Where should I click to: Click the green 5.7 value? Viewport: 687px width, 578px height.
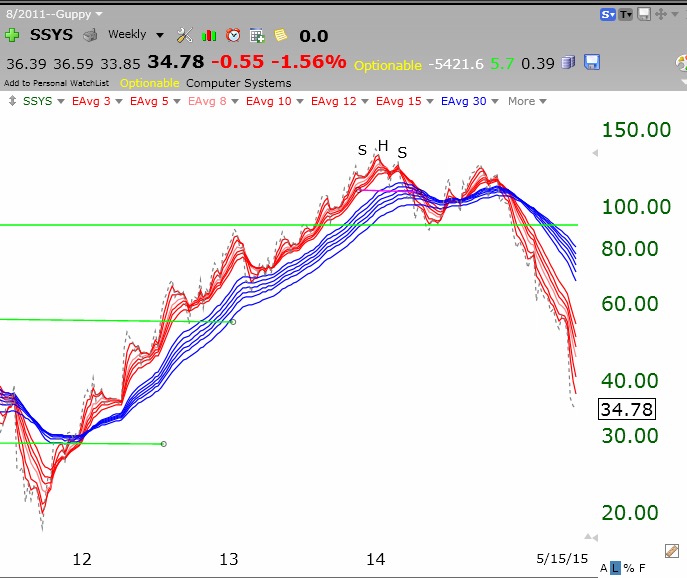click(502, 64)
